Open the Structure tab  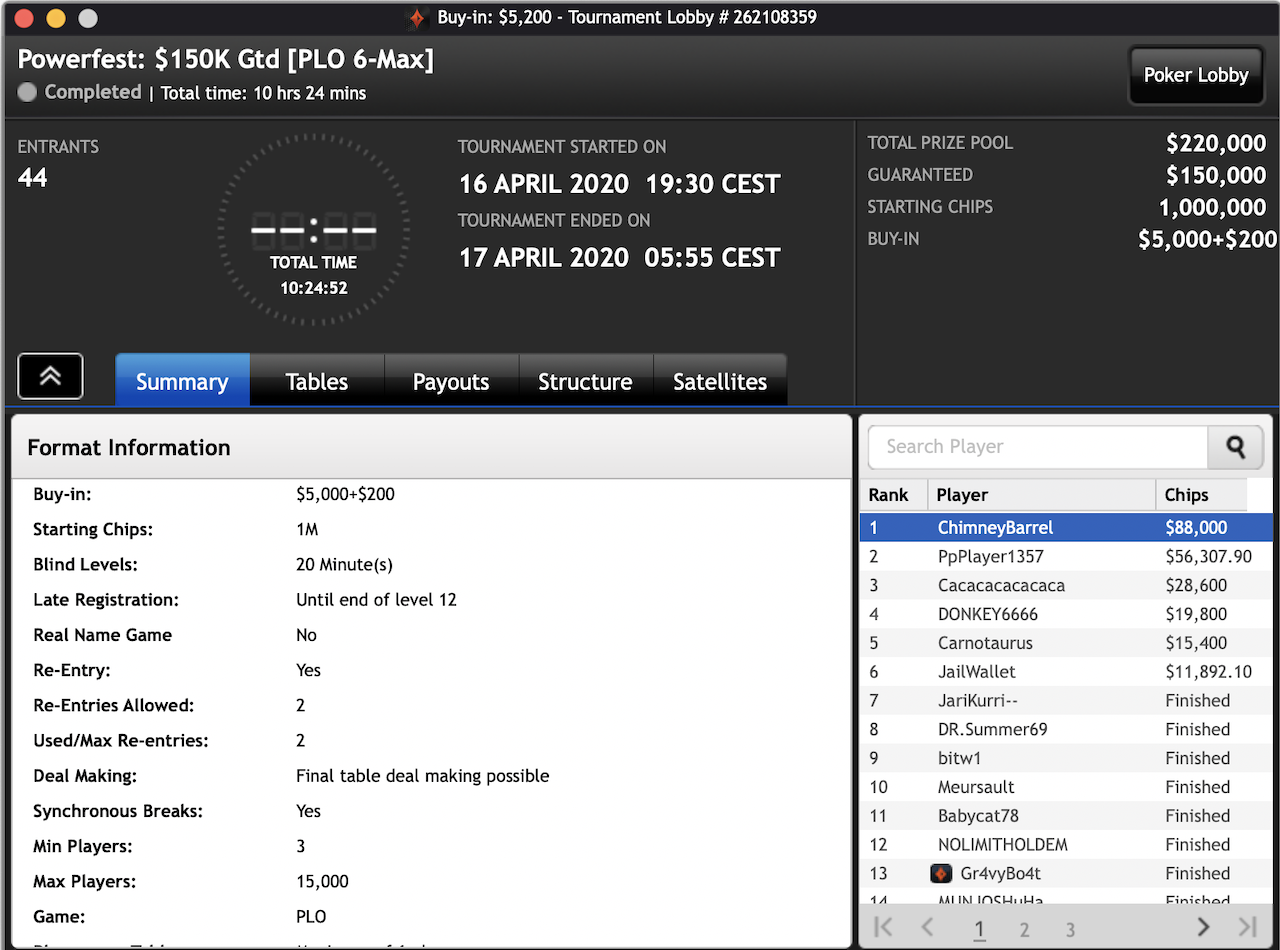click(585, 381)
